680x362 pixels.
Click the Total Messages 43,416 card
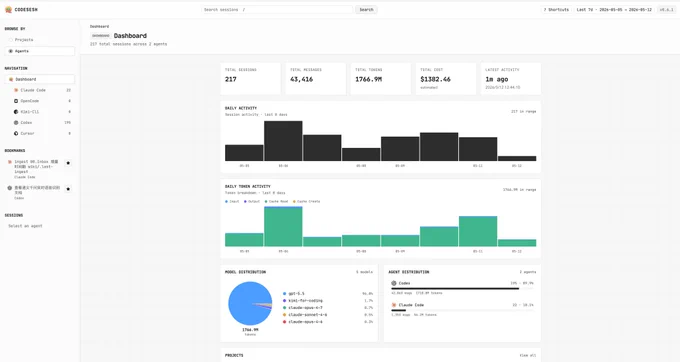pyautogui.click(x=315, y=78)
